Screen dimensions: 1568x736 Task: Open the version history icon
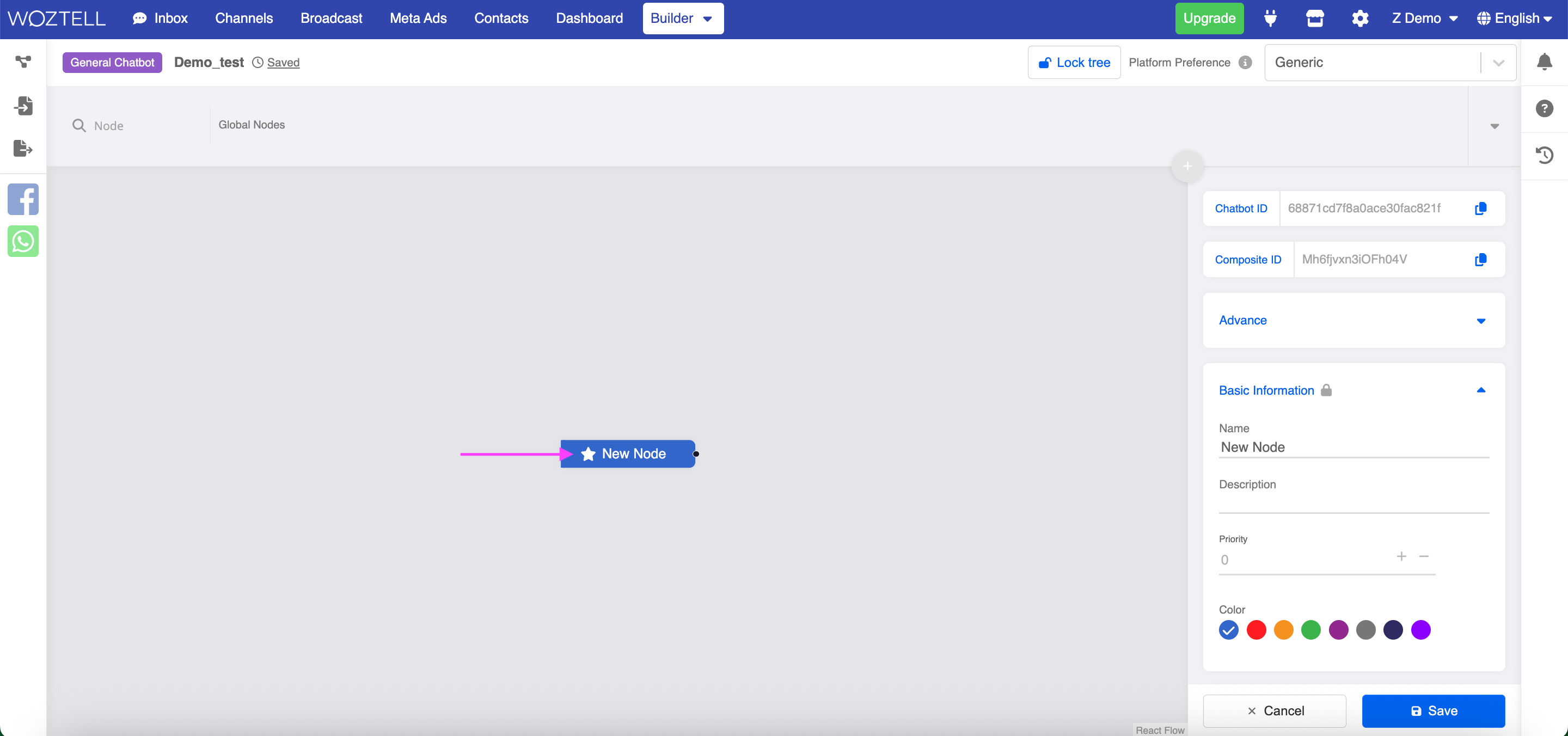click(1544, 155)
